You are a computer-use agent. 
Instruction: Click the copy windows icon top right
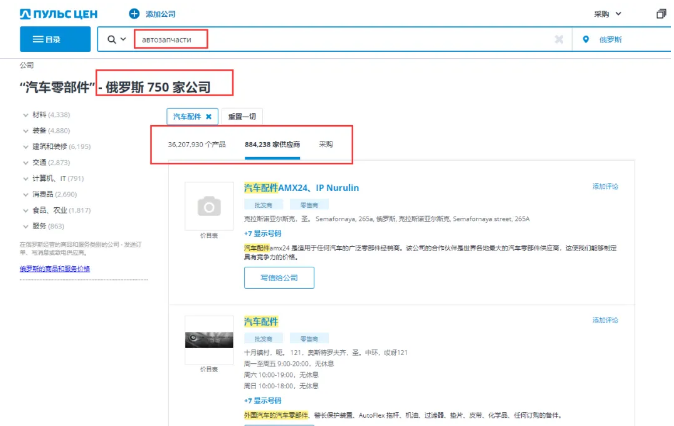661,14
